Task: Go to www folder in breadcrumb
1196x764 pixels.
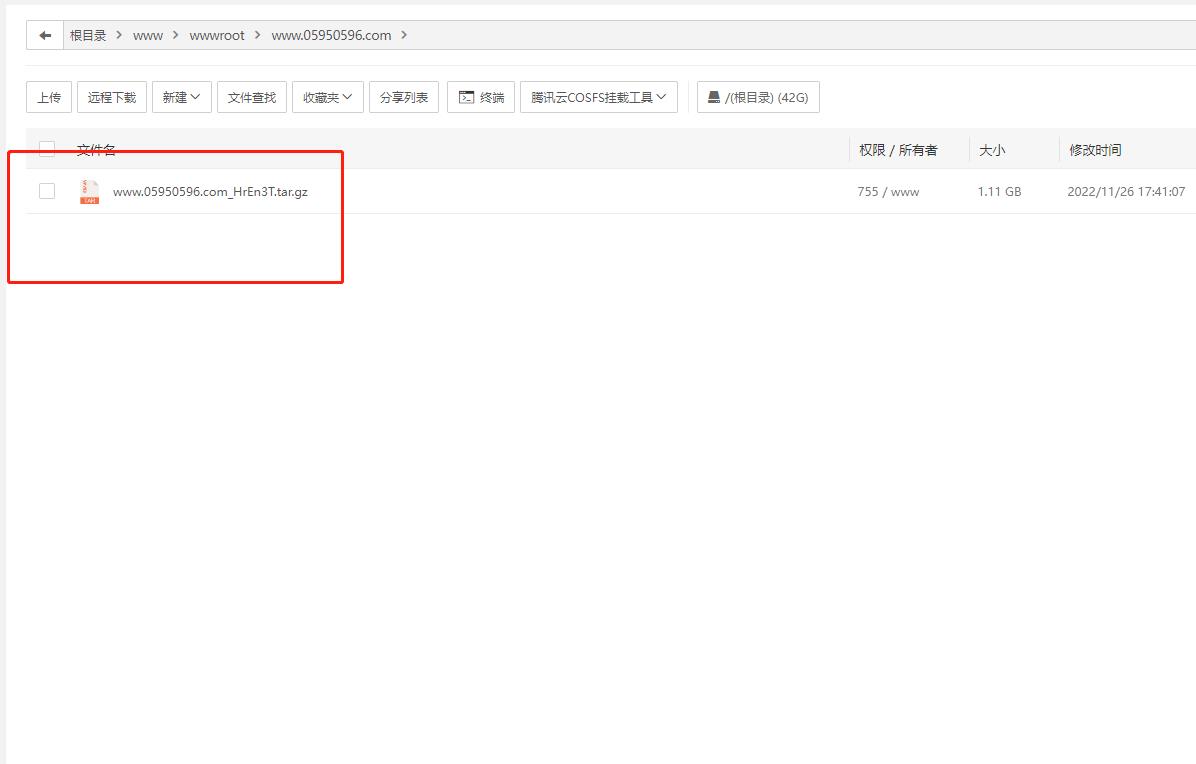Action: click(x=148, y=35)
